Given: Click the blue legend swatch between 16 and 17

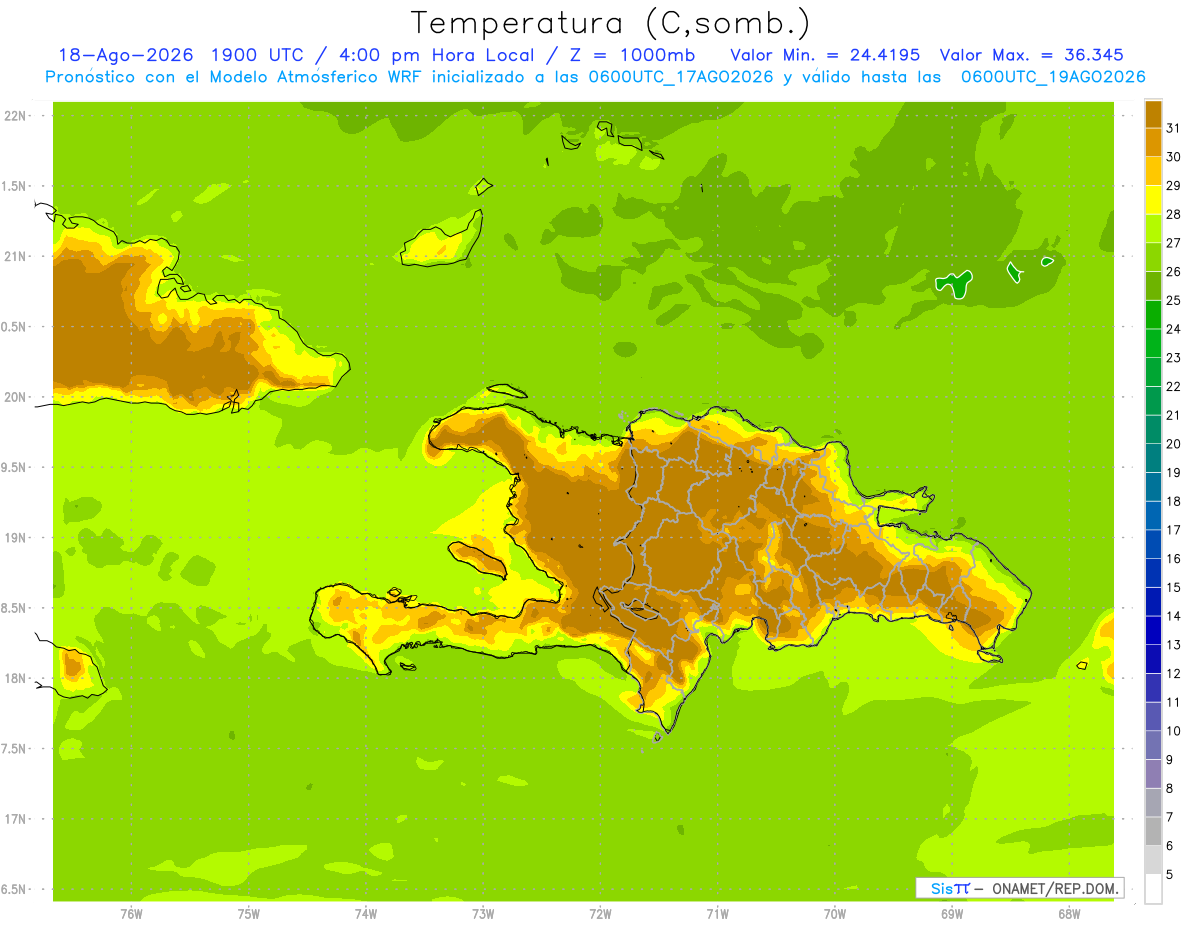Looking at the screenshot, I should [x=1153, y=544].
